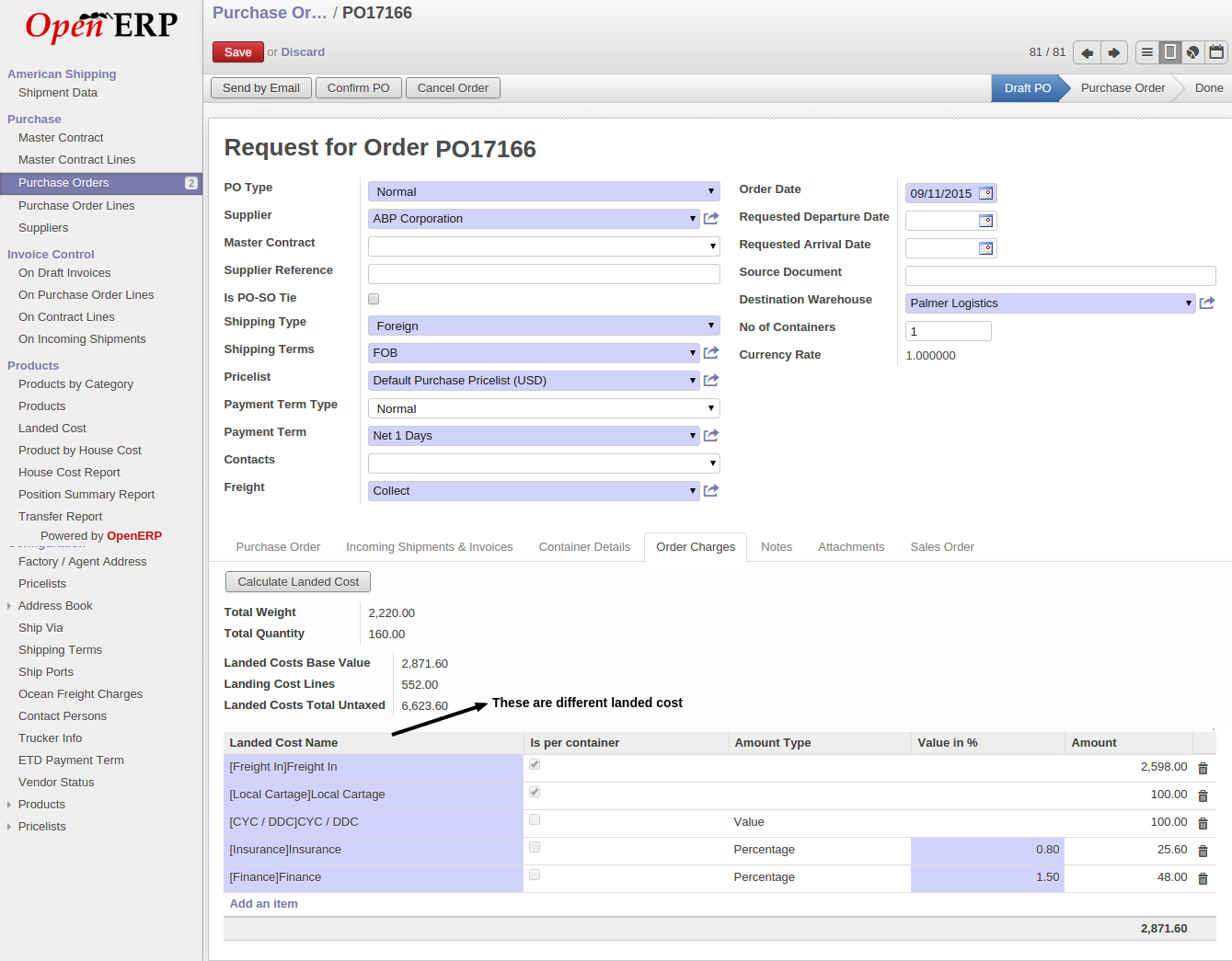
Task: Delete the Finance landed cost row
Action: click(x=1203, y=878)
